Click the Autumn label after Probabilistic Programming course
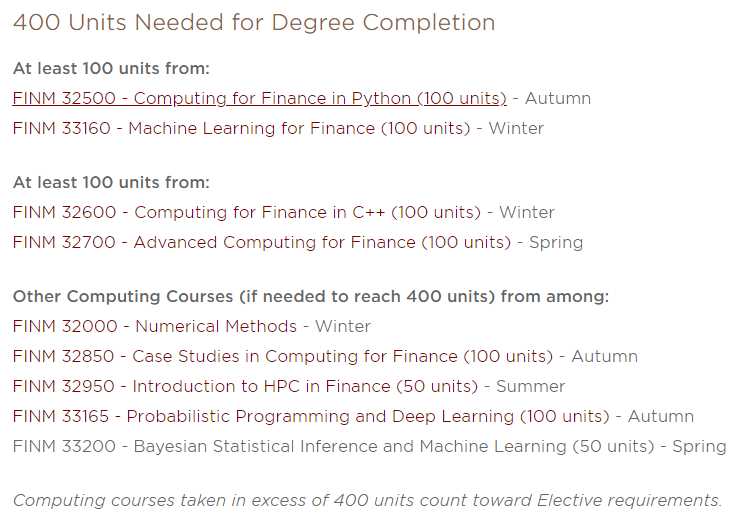This screenshot has width=733, height=516. 661,416
